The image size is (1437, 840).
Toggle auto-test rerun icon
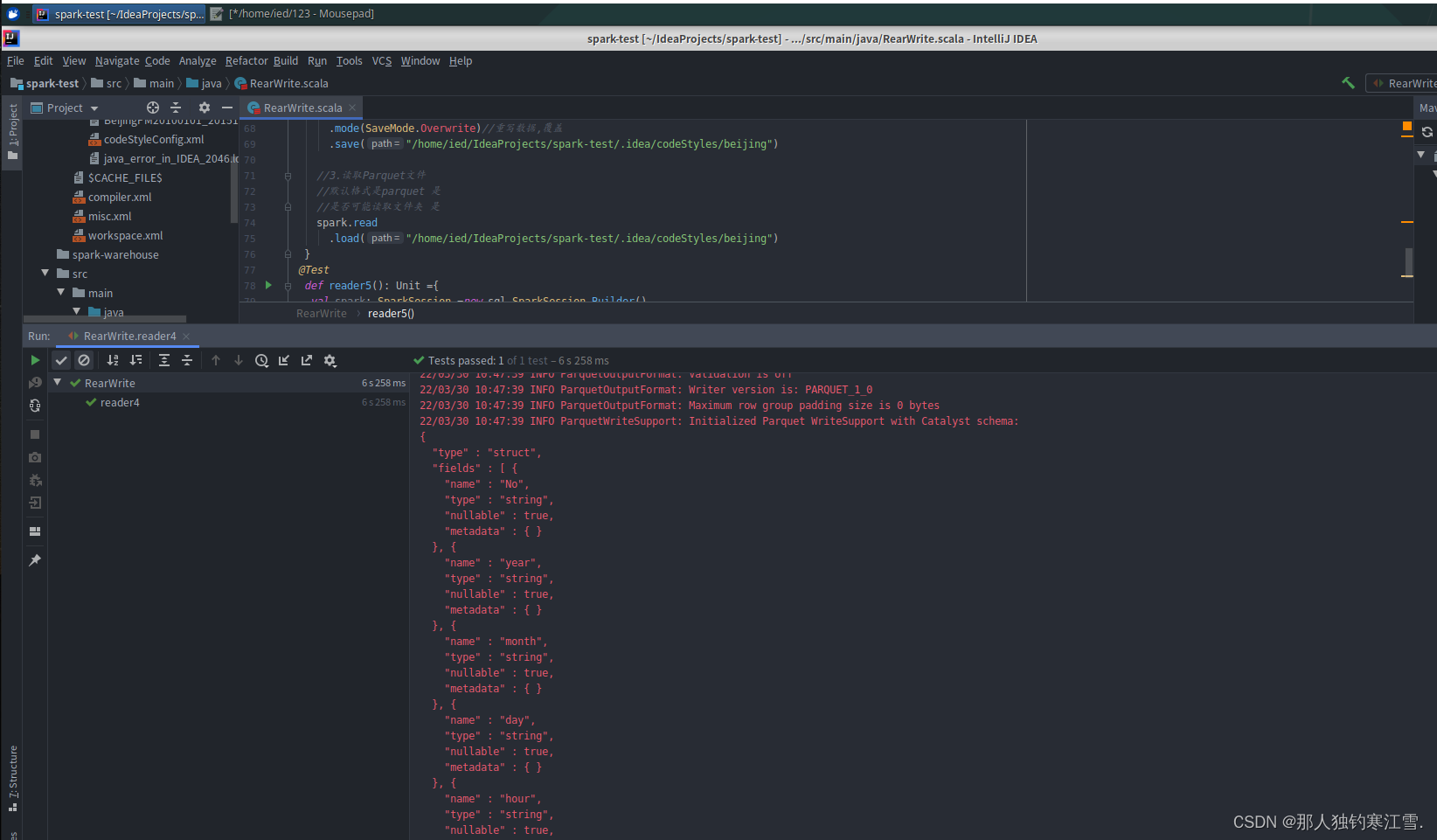pos(35,406)
